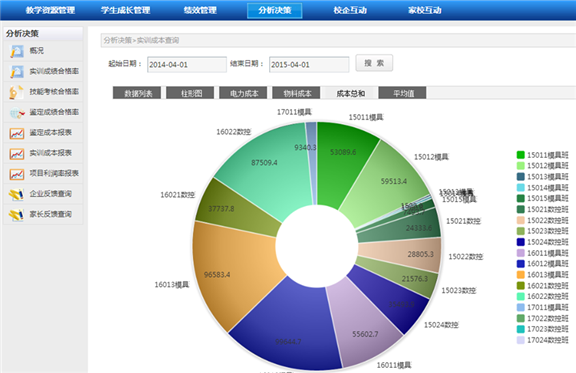Screen dimensions: 576x373
Task: Click the 鉴定成本报表 chart icon
Action: coord(17,133)
